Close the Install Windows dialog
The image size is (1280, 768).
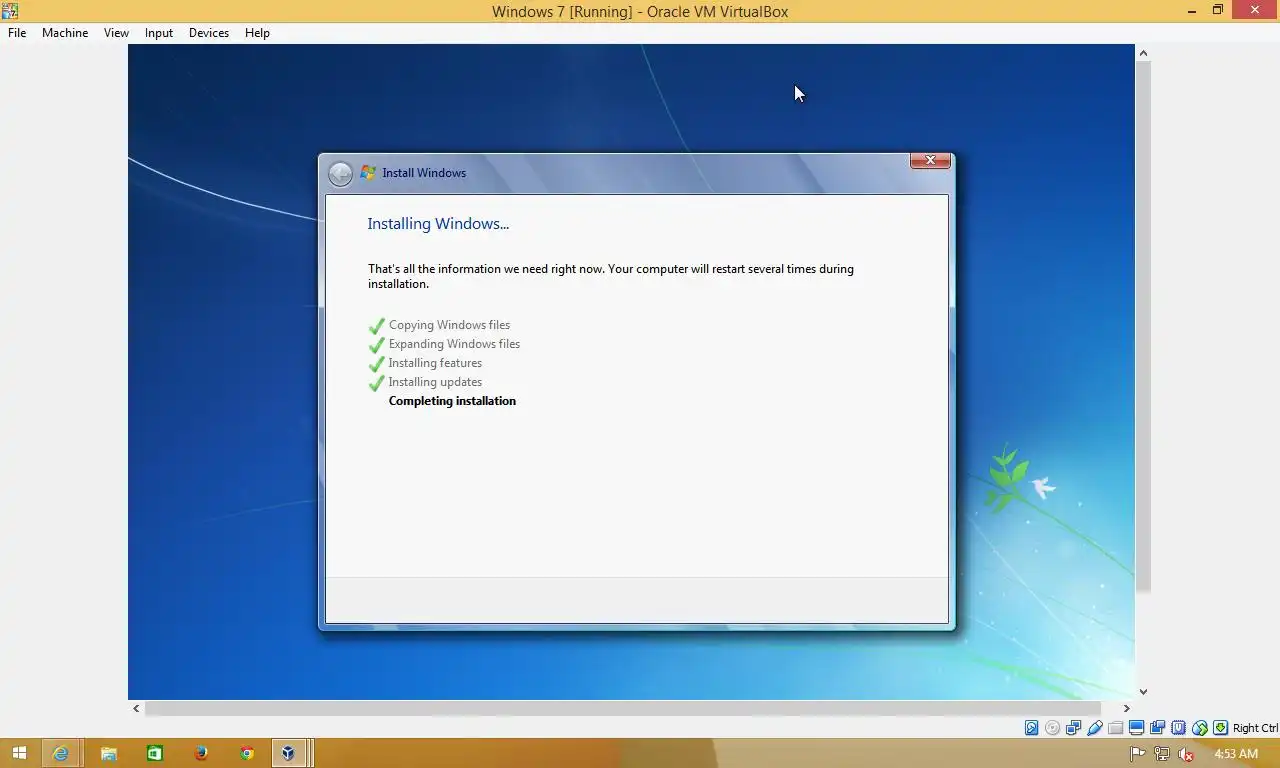[930, 160]
